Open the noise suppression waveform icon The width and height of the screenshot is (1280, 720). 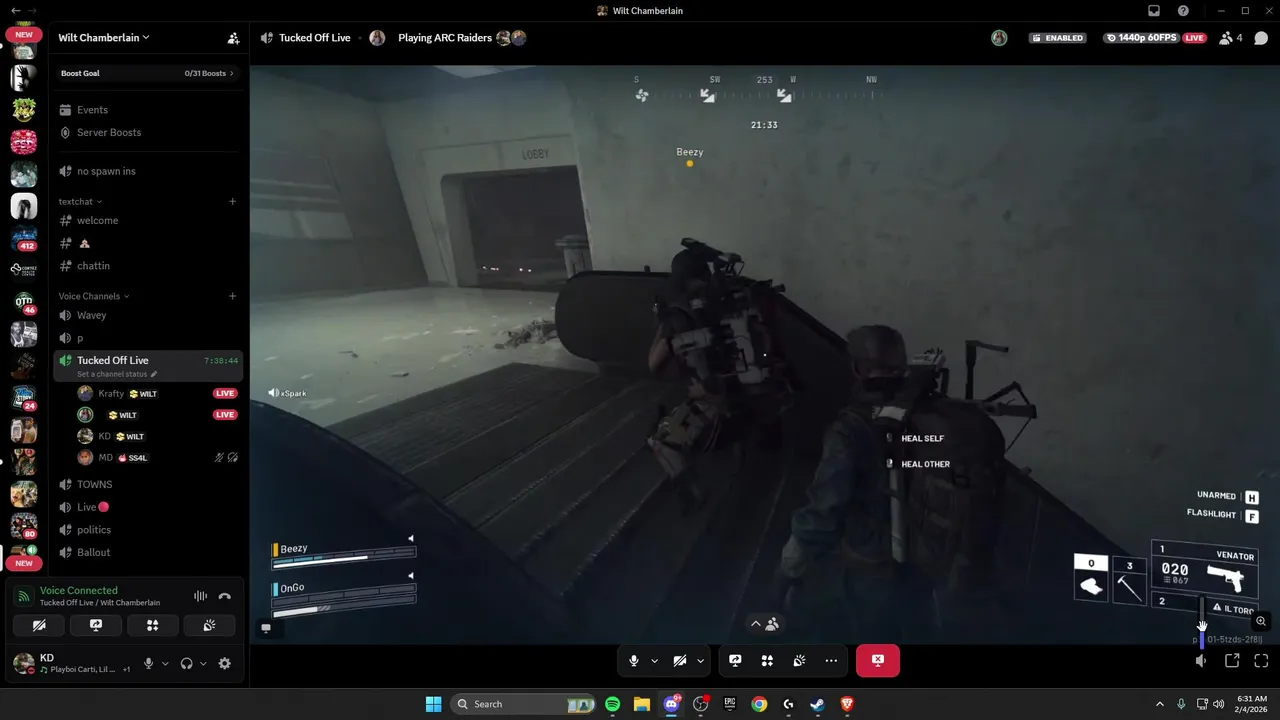click(200, 596)
